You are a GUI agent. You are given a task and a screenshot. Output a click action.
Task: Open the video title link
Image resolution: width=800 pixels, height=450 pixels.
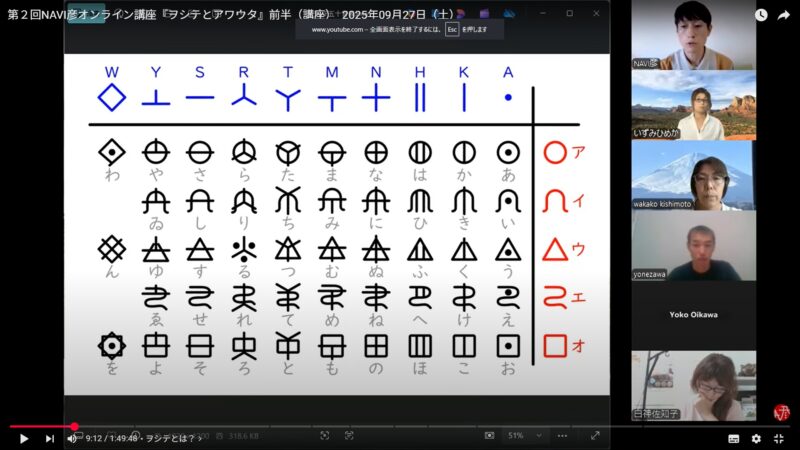(231, 14)
